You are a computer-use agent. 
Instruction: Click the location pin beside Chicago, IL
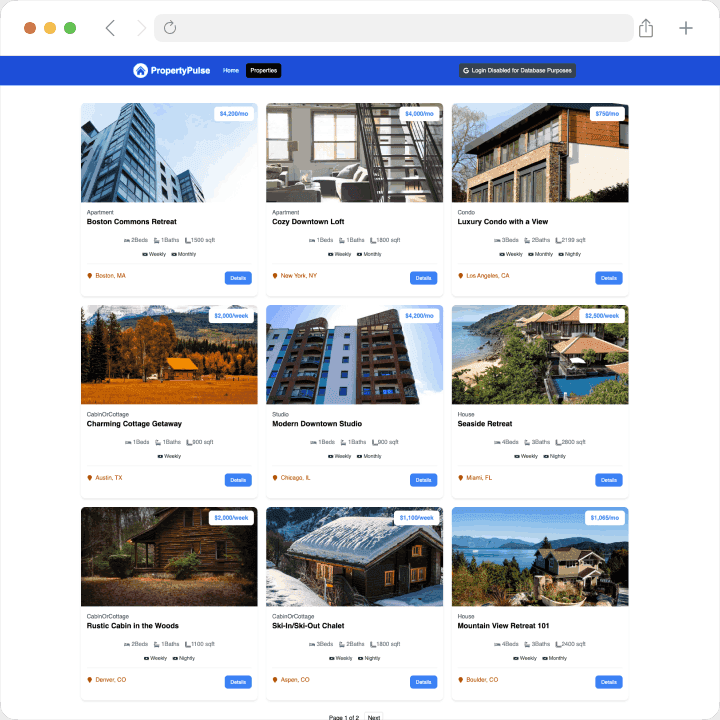275,478
